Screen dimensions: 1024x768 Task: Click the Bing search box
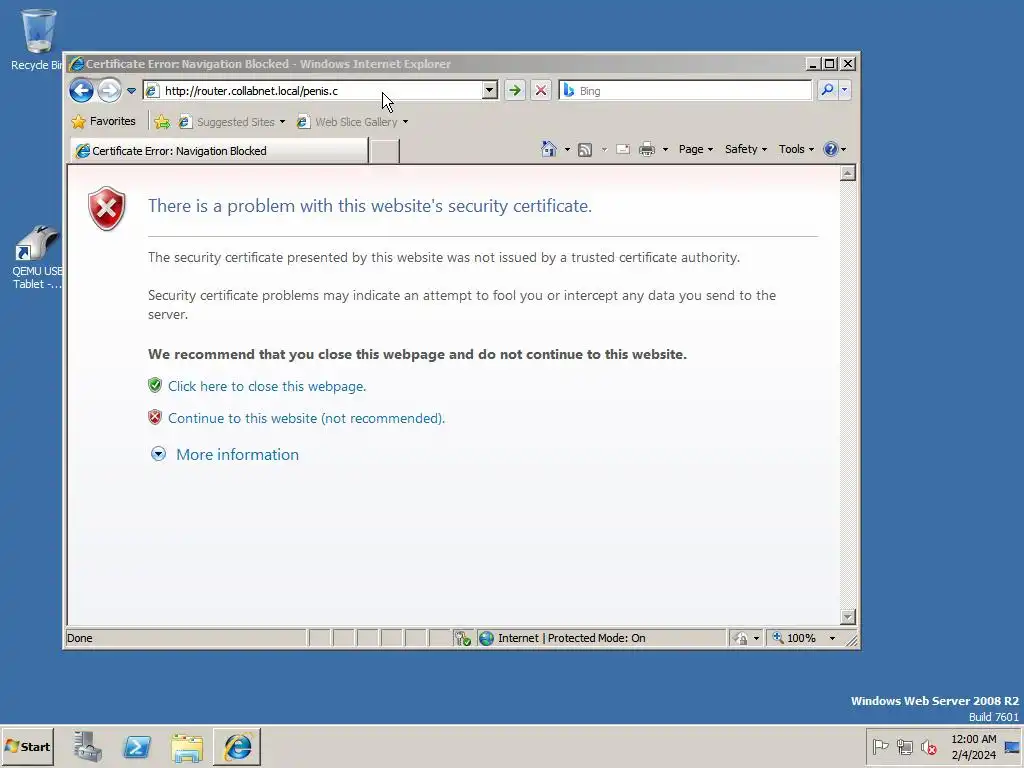coord(686,91)
